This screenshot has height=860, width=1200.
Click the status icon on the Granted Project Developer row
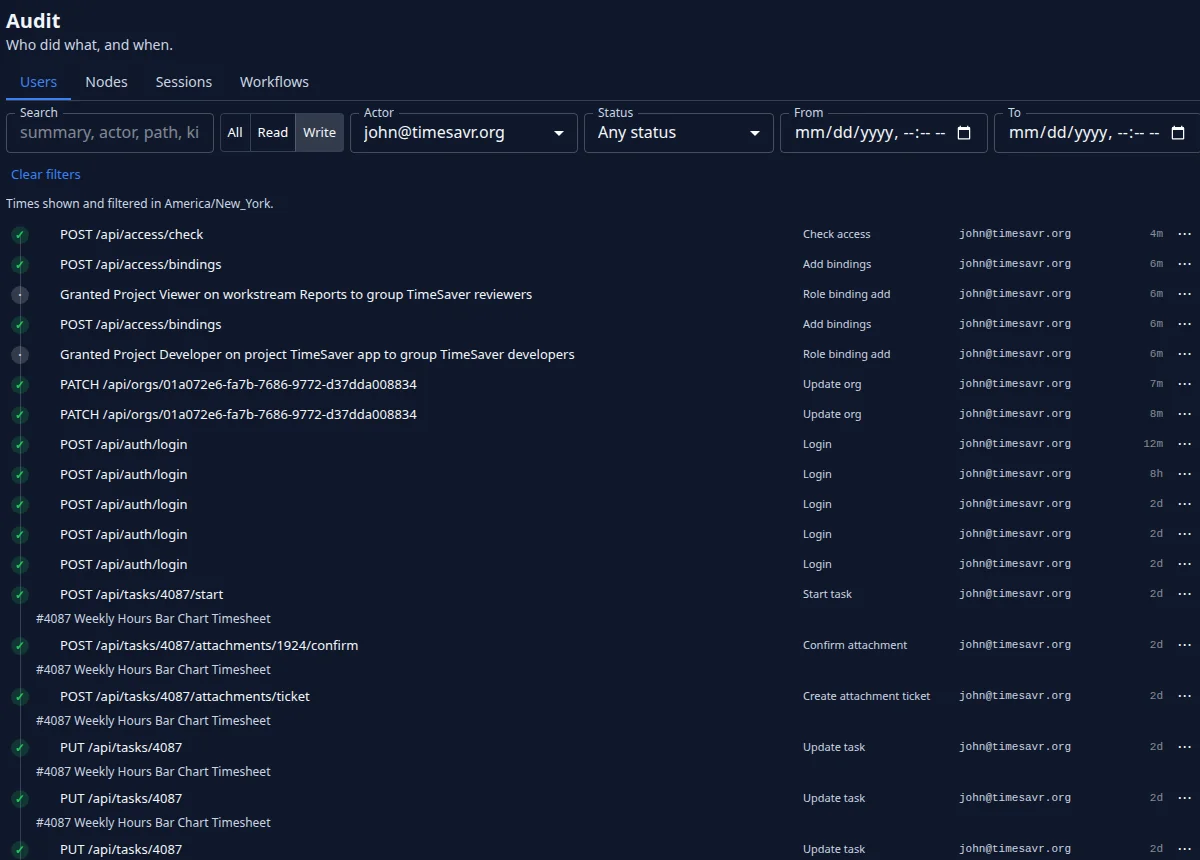click(x=20, y=354)
